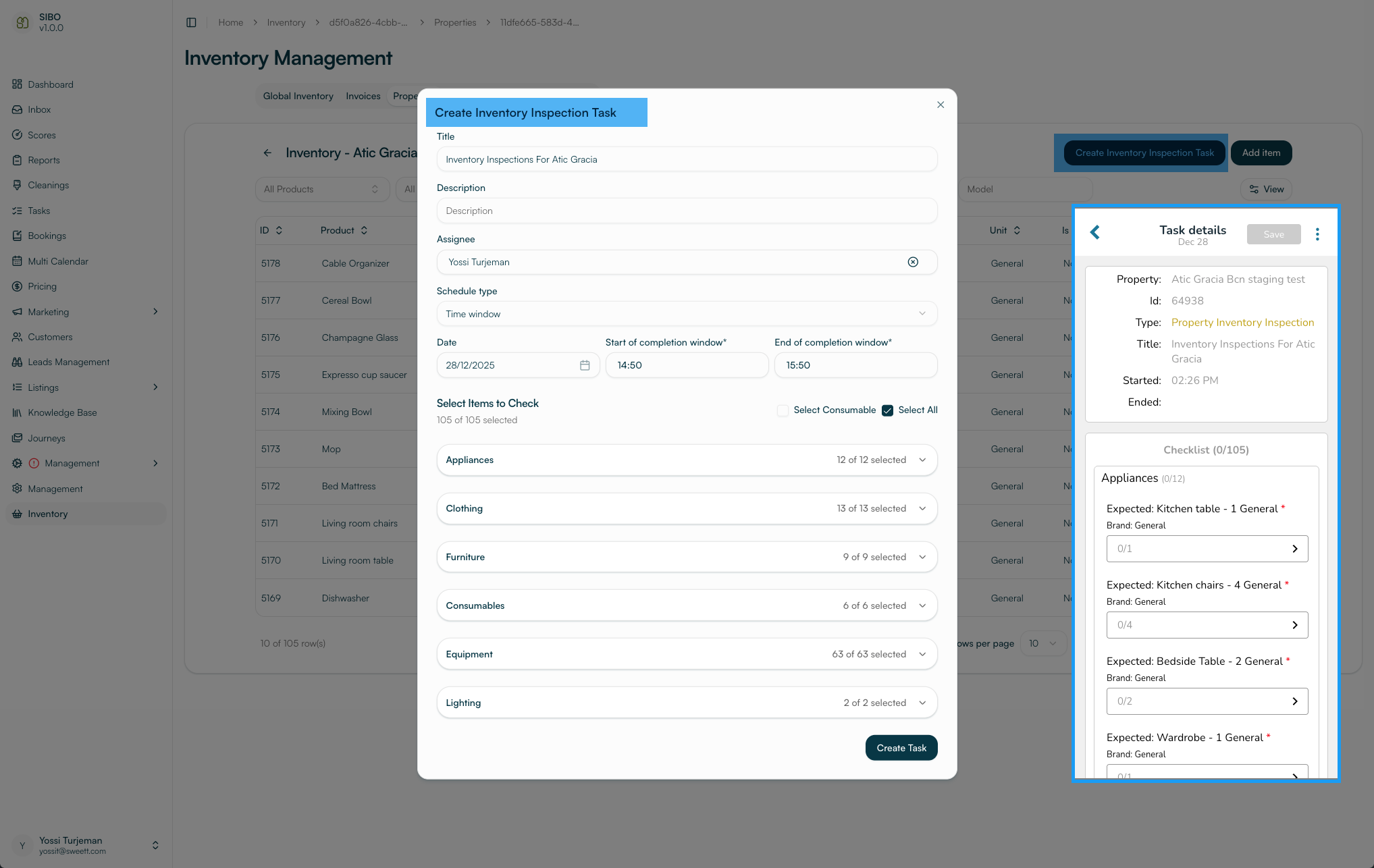Open the task details three-dot menu
The image size is (1374, 868).
(1317, 234)
